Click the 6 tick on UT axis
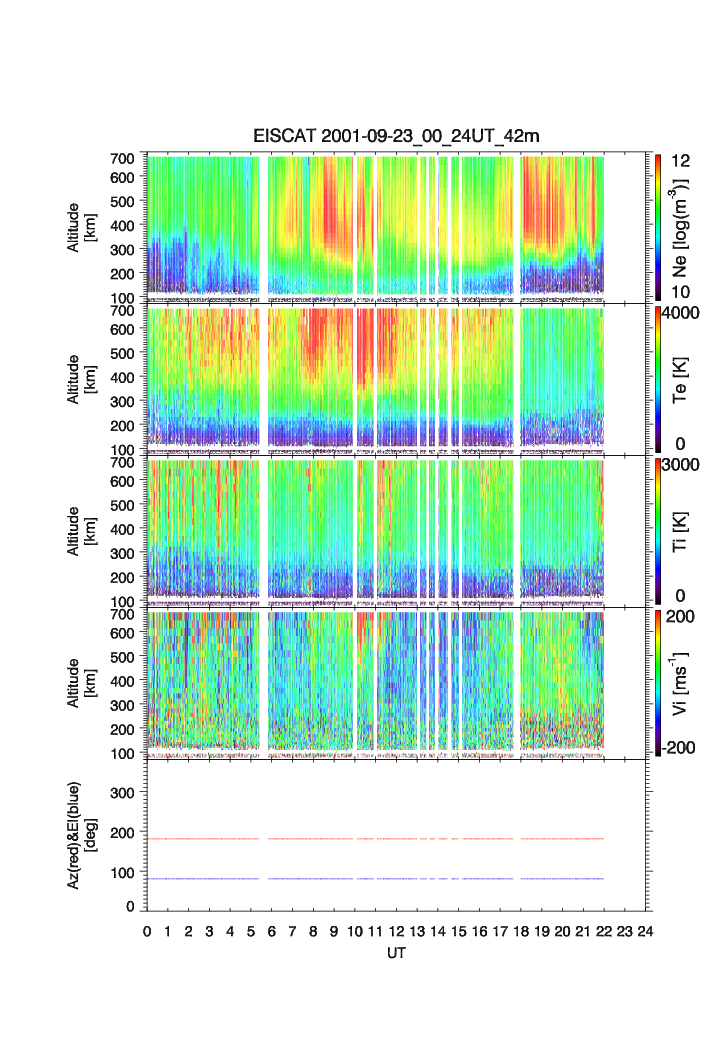The height and width of the screenshot is (1063, 708). click(x=272, y=931)
